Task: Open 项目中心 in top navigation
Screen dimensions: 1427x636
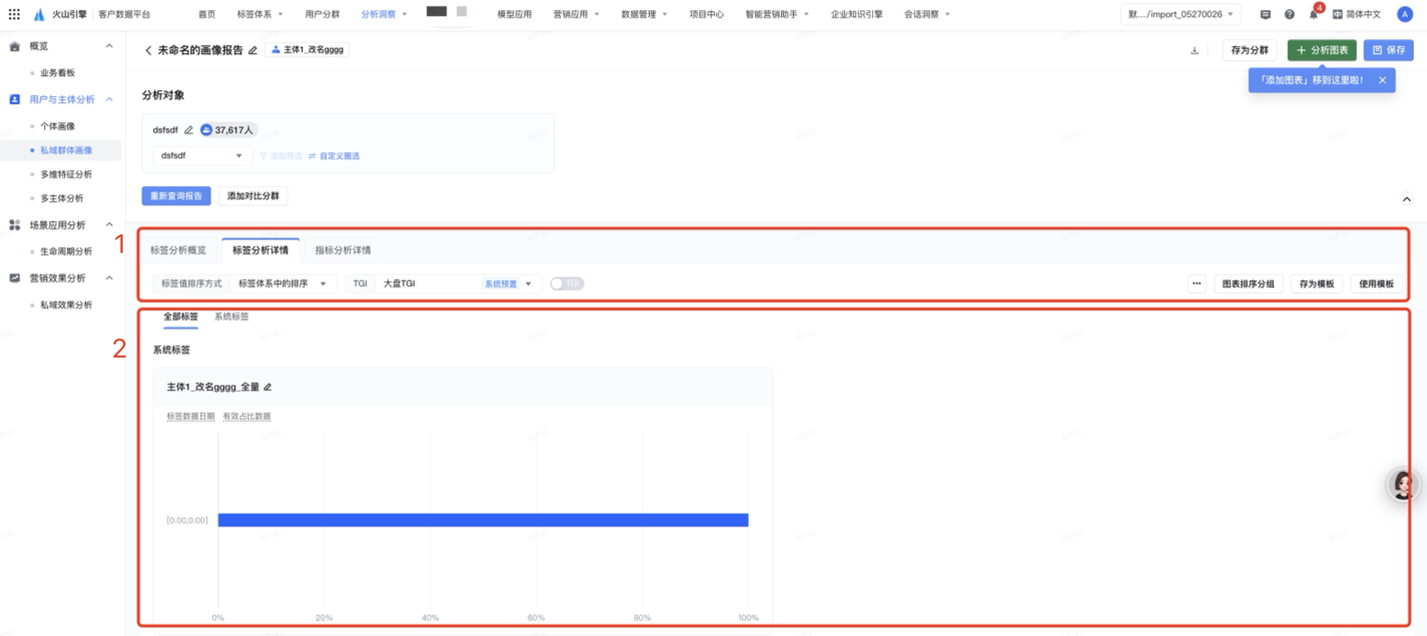Action: coord(706,14)
